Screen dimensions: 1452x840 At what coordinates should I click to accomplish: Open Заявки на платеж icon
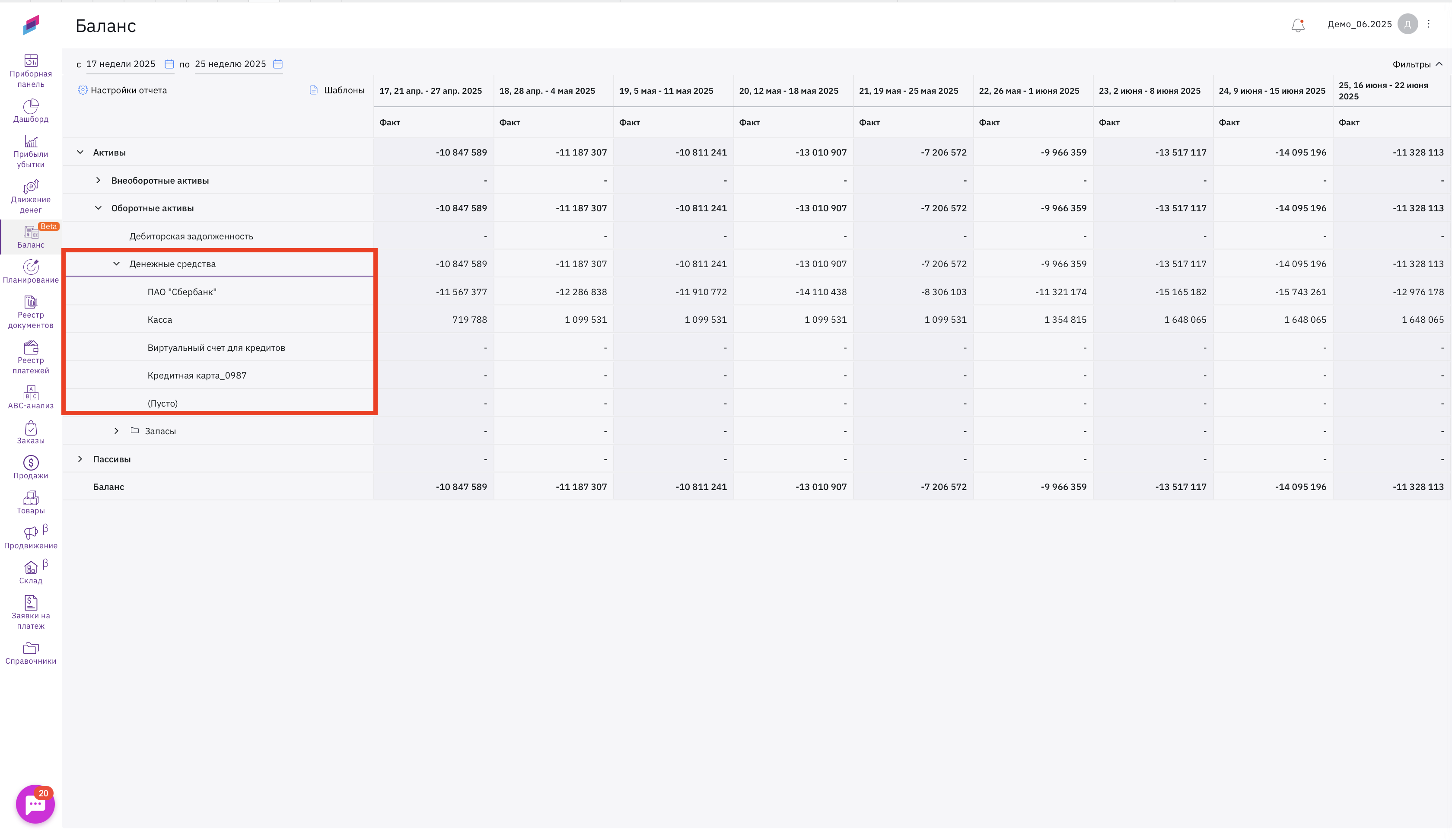(x=31, y=603)
